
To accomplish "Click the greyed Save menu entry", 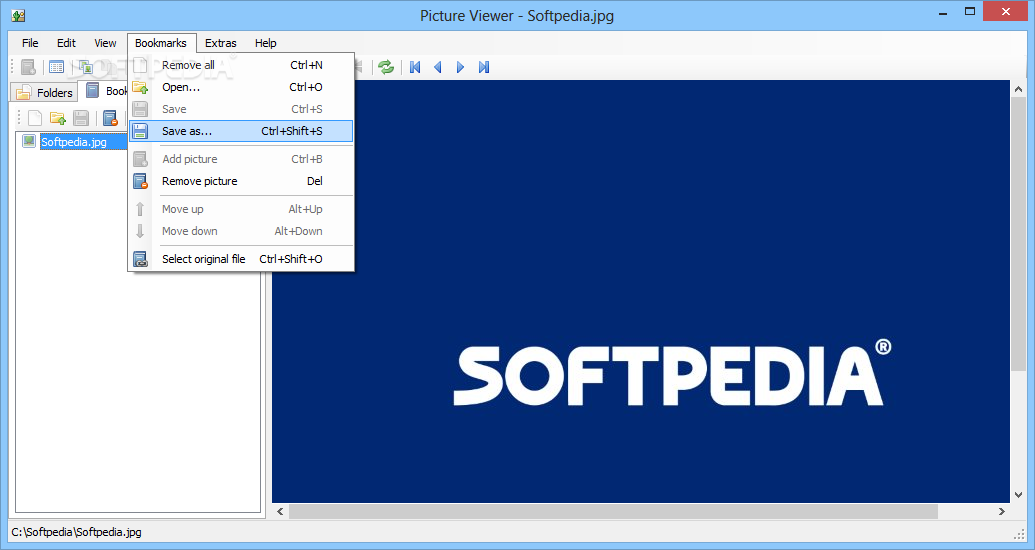I will (241, 109).
